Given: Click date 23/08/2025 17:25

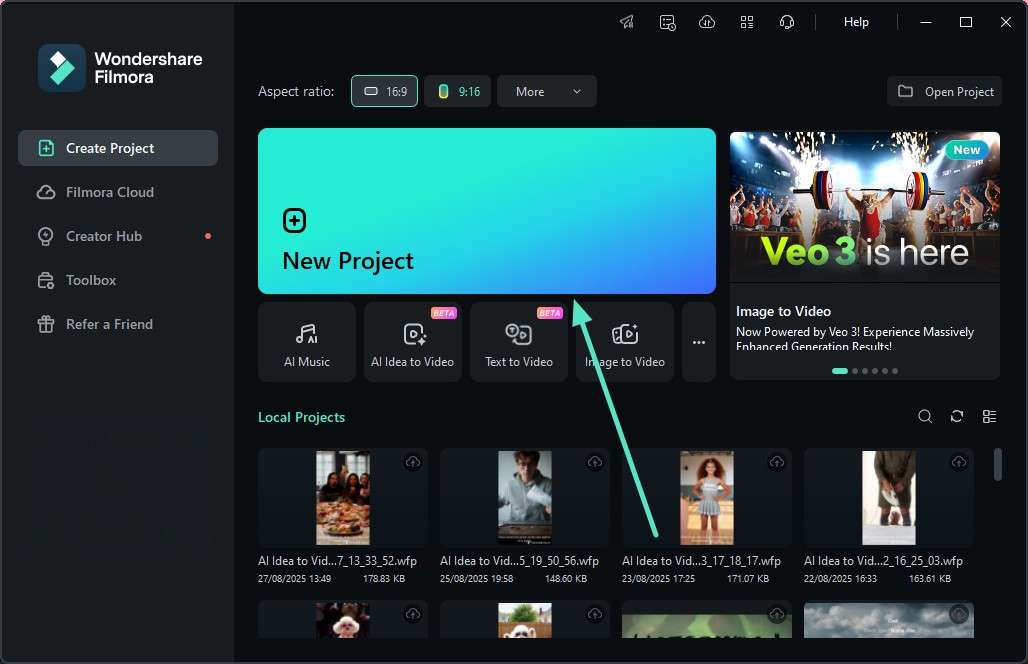Looking at the screenshot, I should [658, 579].
